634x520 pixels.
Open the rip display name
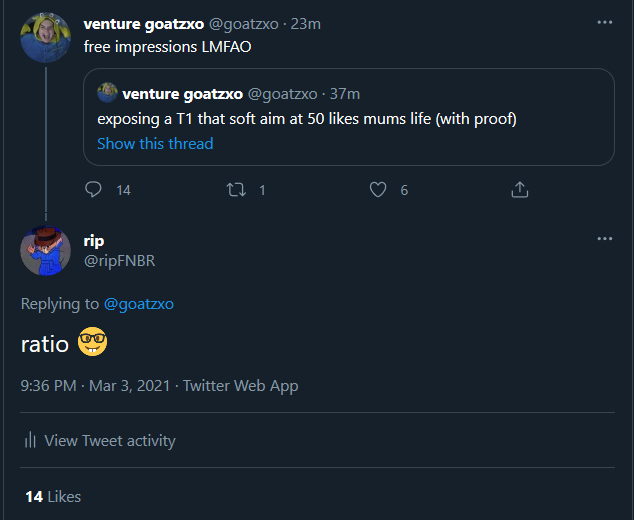pyautogui.click(x=94, y=241)
